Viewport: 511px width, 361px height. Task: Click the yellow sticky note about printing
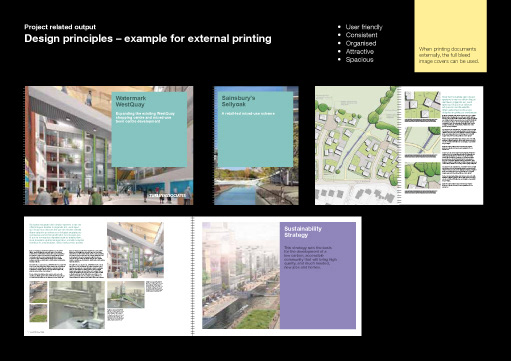coord(450,36)
